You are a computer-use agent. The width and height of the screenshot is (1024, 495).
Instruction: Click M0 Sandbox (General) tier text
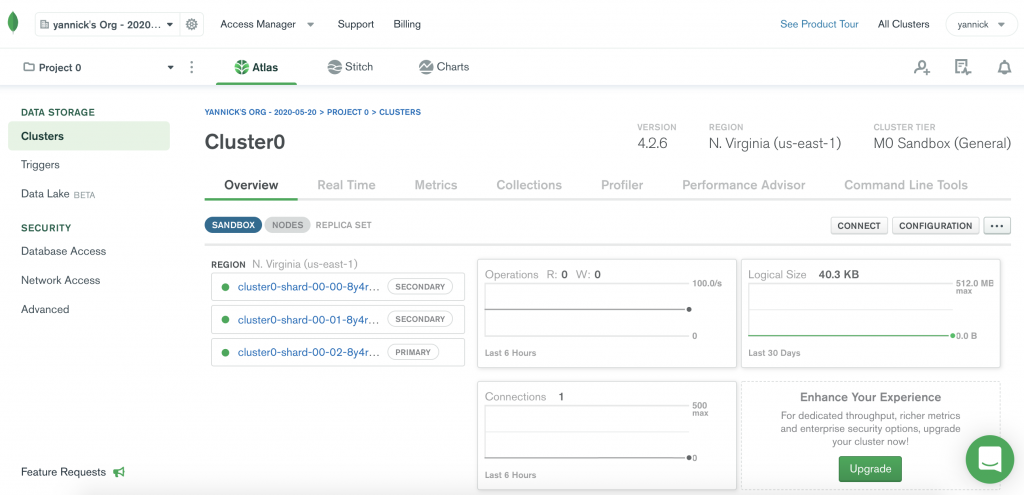[942, 144]
